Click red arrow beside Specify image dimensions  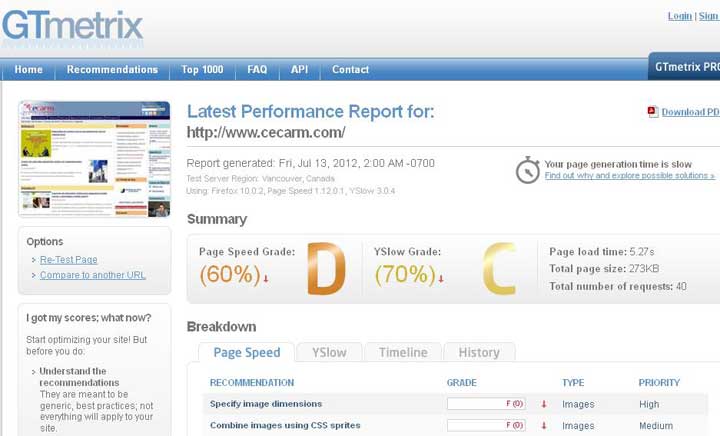544,404
